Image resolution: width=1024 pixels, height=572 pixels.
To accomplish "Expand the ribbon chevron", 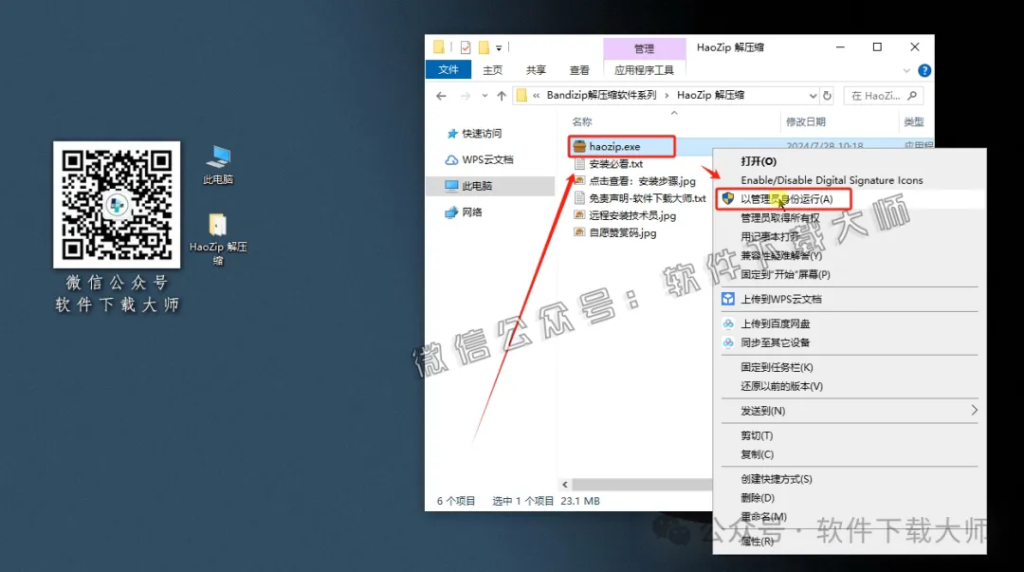I will click(906, 71).
